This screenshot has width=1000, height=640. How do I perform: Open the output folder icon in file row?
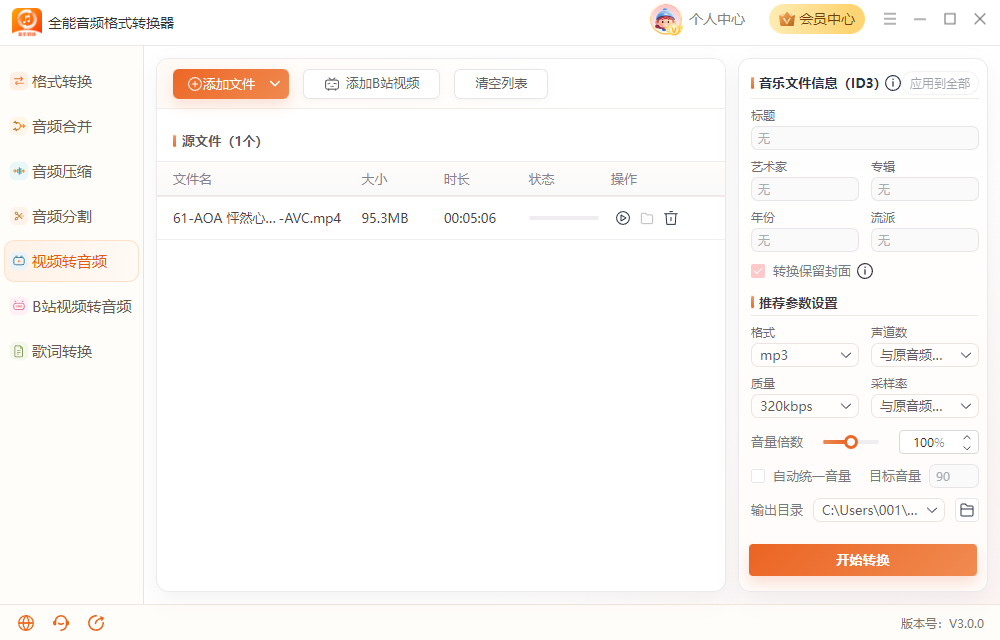point(647,218)
